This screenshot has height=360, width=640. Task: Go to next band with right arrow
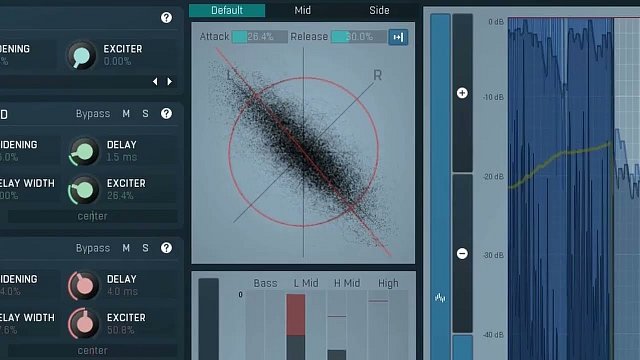tap(169, 82)
